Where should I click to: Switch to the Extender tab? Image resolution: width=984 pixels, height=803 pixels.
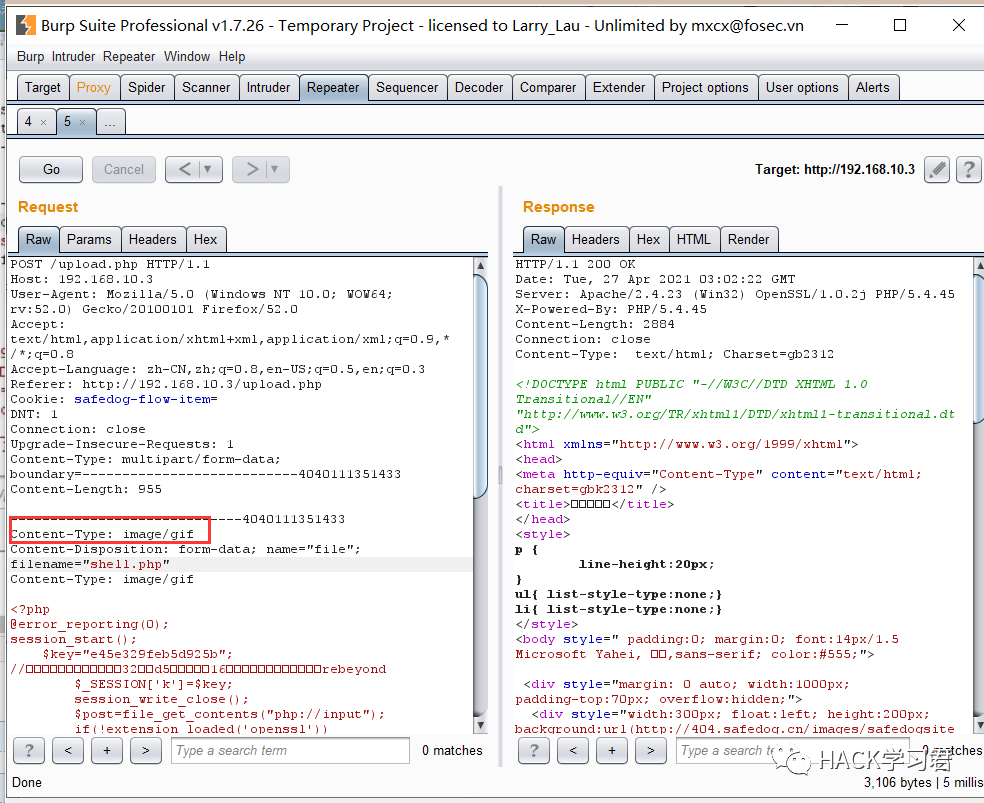pos(619,87)
